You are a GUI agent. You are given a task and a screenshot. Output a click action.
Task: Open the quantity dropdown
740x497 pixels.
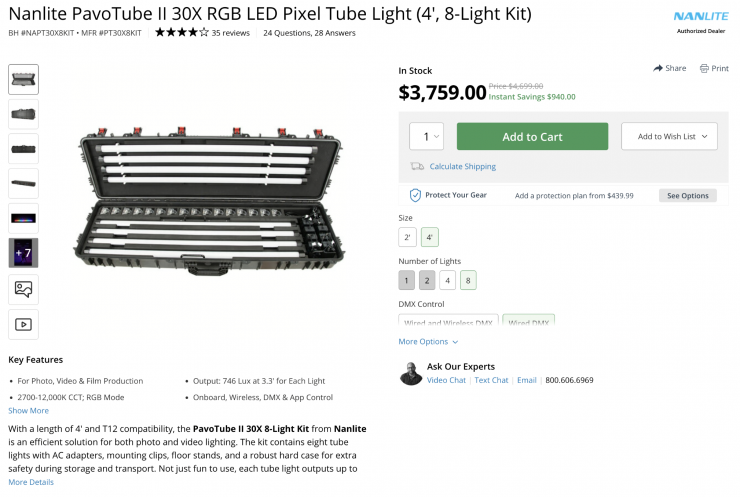tap(426, 137)
